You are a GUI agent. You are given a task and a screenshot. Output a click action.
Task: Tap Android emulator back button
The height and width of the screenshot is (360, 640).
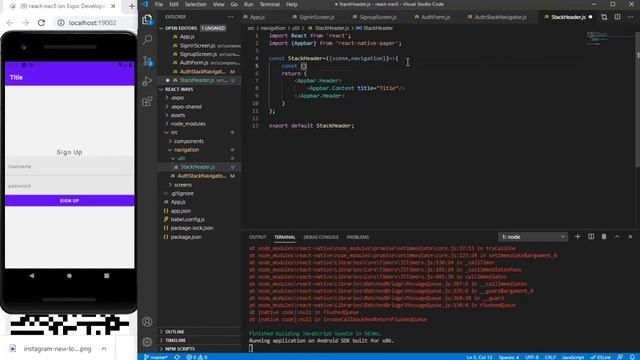(x=32, y=276)
